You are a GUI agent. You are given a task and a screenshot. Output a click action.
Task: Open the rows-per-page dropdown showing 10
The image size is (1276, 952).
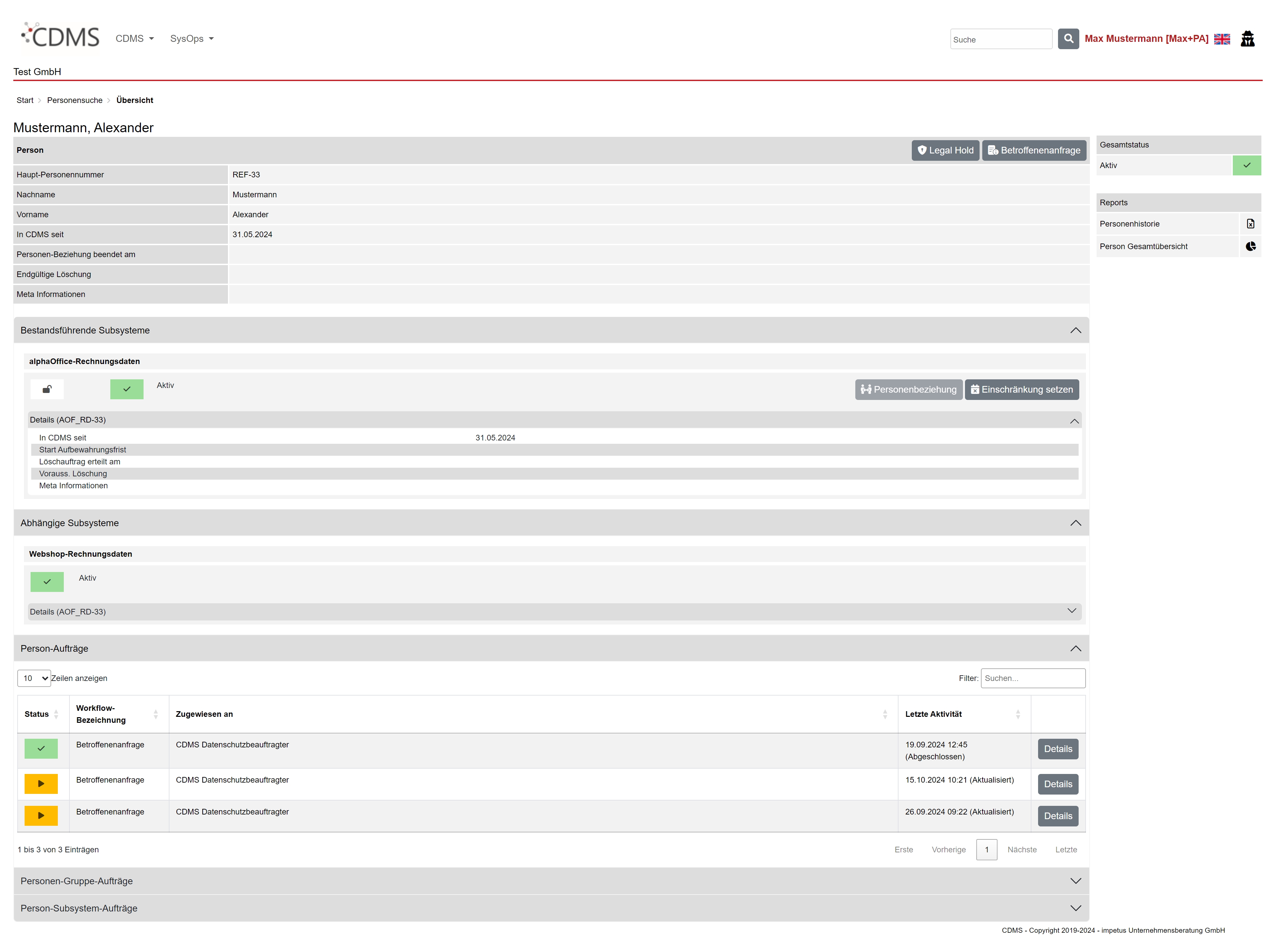tap(34, 678)
